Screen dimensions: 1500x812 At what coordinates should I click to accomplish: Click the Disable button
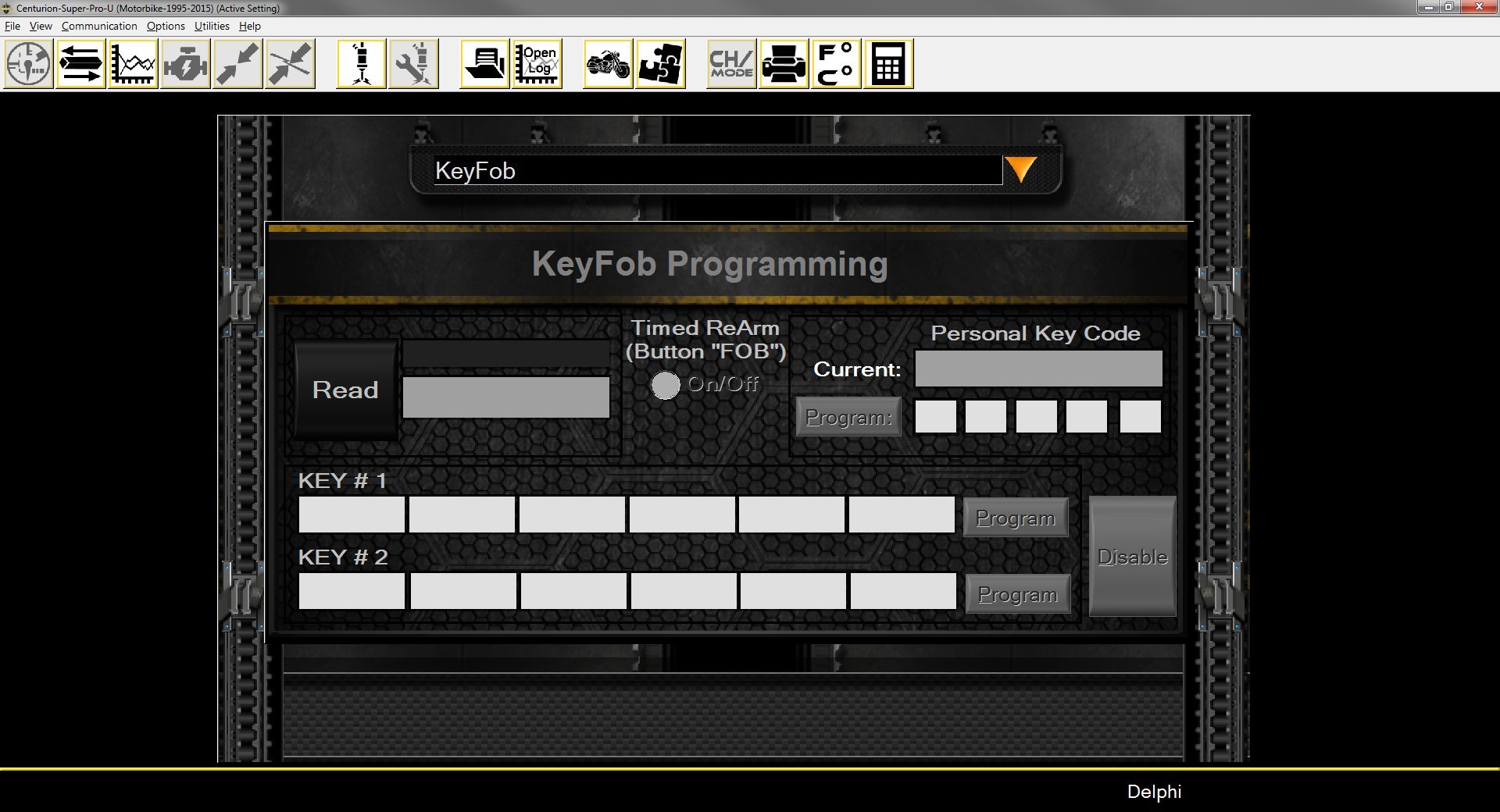coord(1132,557)
